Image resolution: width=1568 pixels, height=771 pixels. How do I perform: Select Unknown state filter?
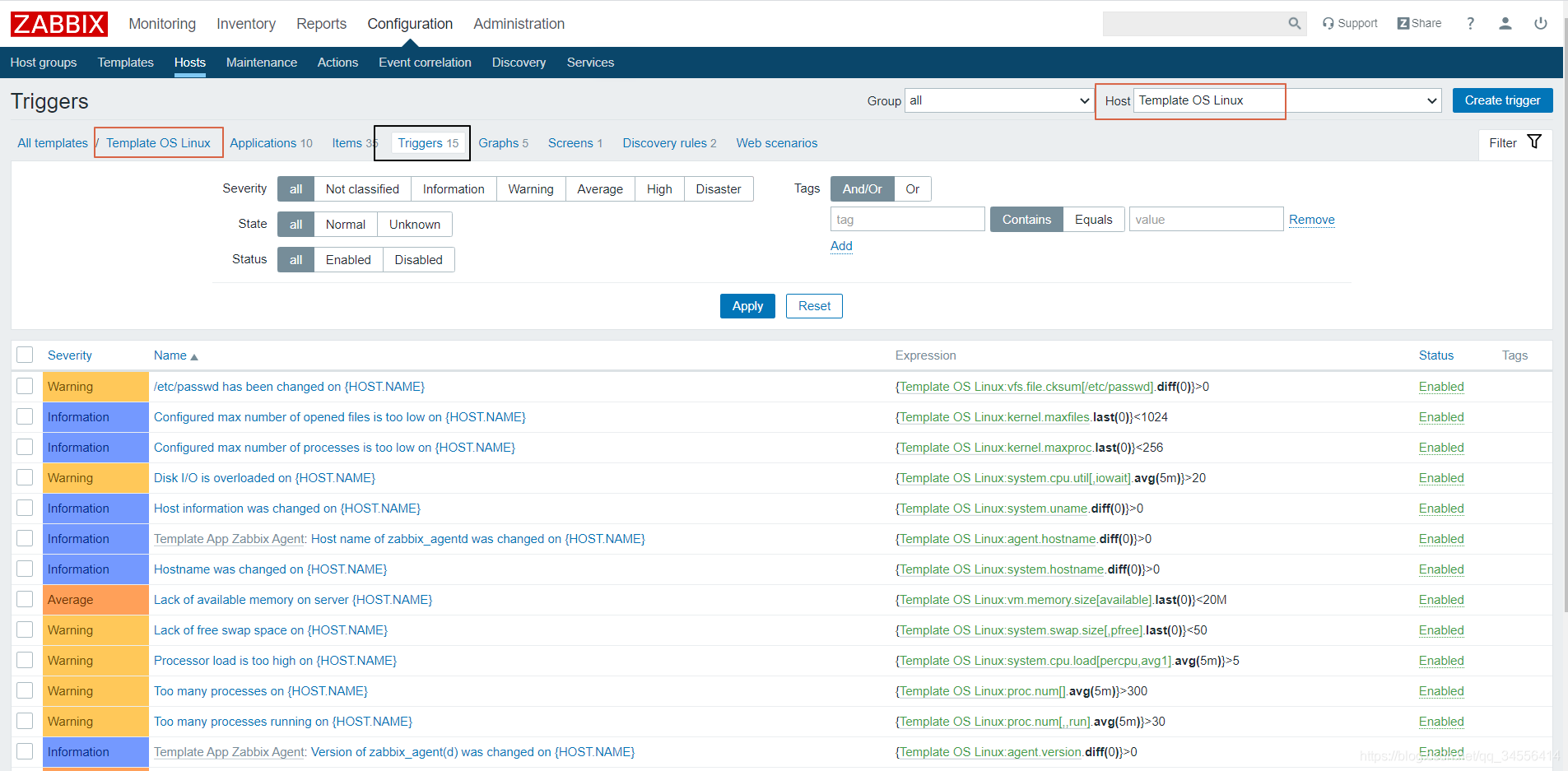pos(415,225)
